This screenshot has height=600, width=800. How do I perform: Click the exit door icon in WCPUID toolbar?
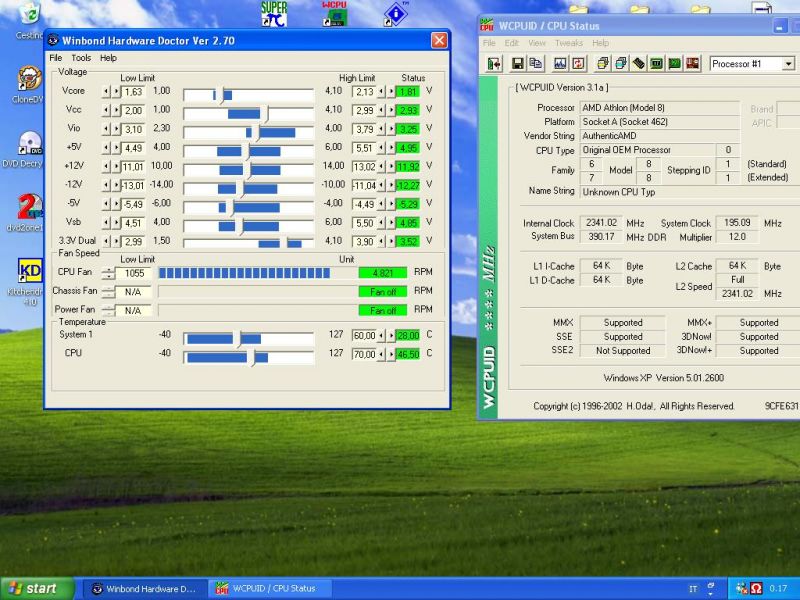494,64
